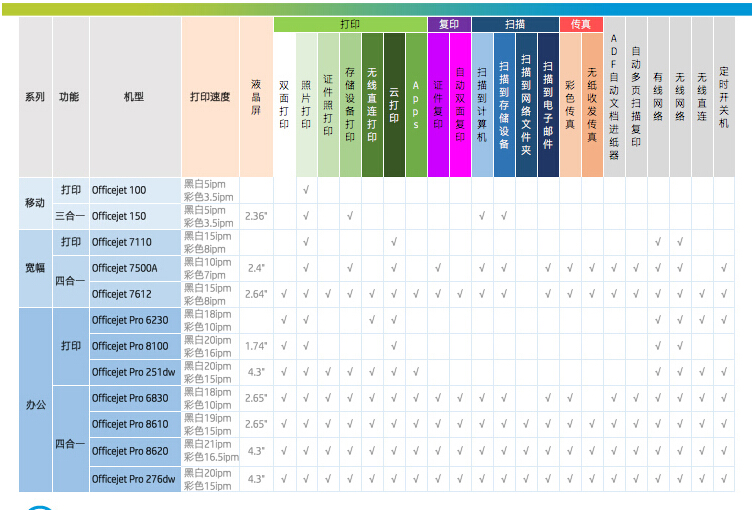Click the 扫描到计算机 column header
The height and width of the screenshot is (510, 756).
(482, 105)
